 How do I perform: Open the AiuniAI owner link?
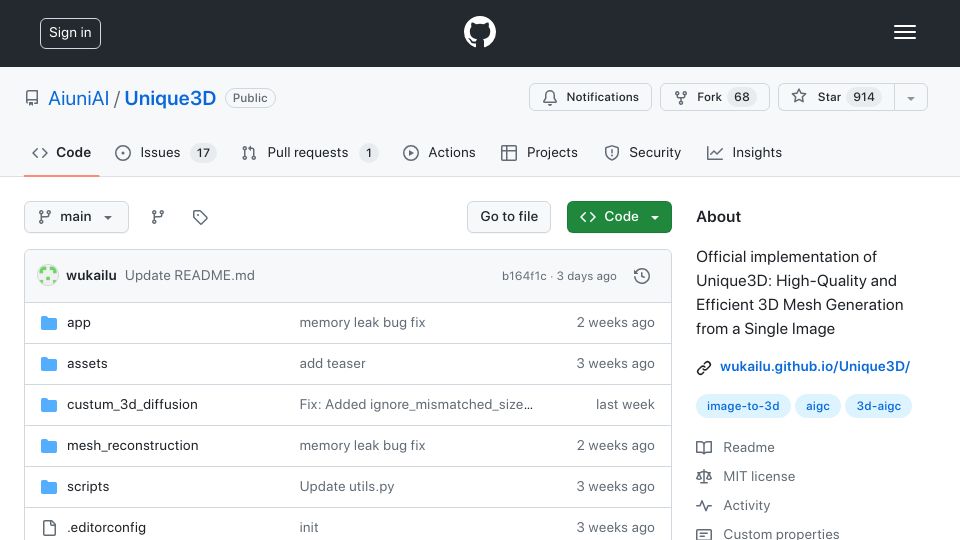(x=78, y=98)
